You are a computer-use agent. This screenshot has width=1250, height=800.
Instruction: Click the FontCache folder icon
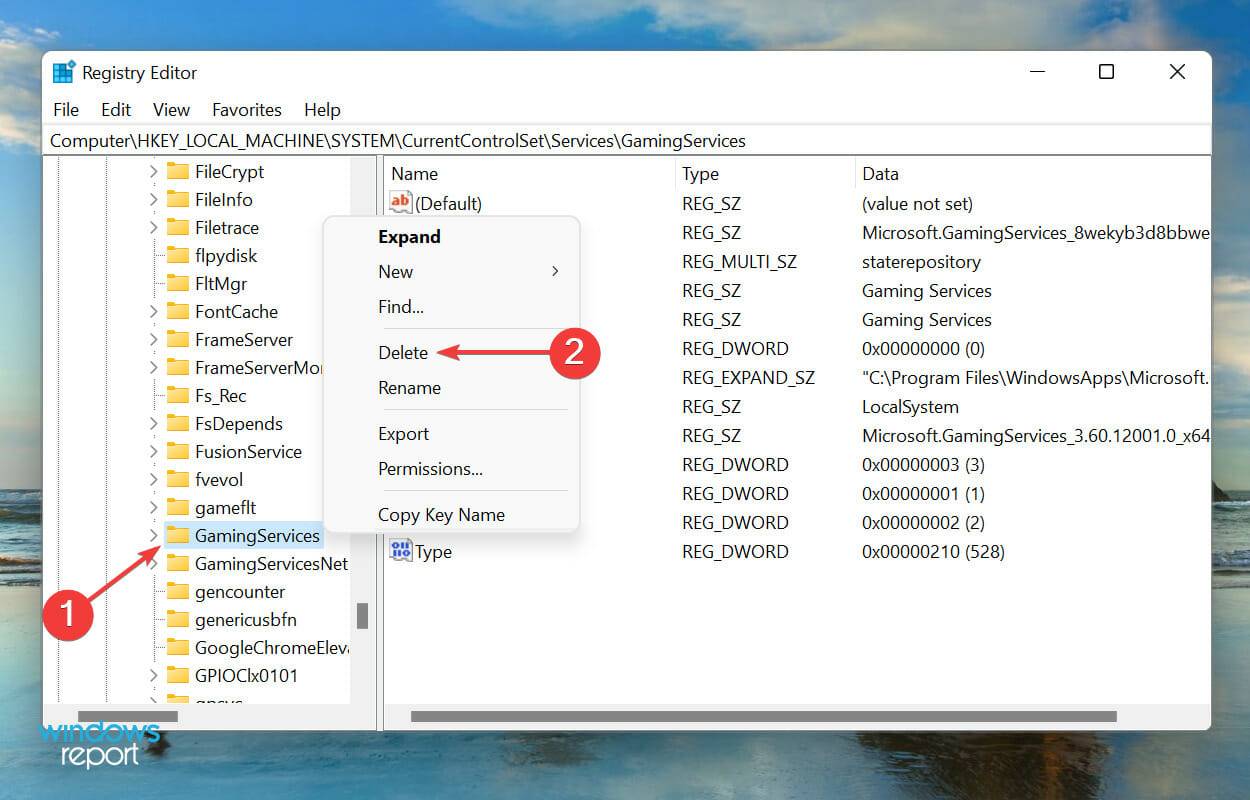[180, 312]
